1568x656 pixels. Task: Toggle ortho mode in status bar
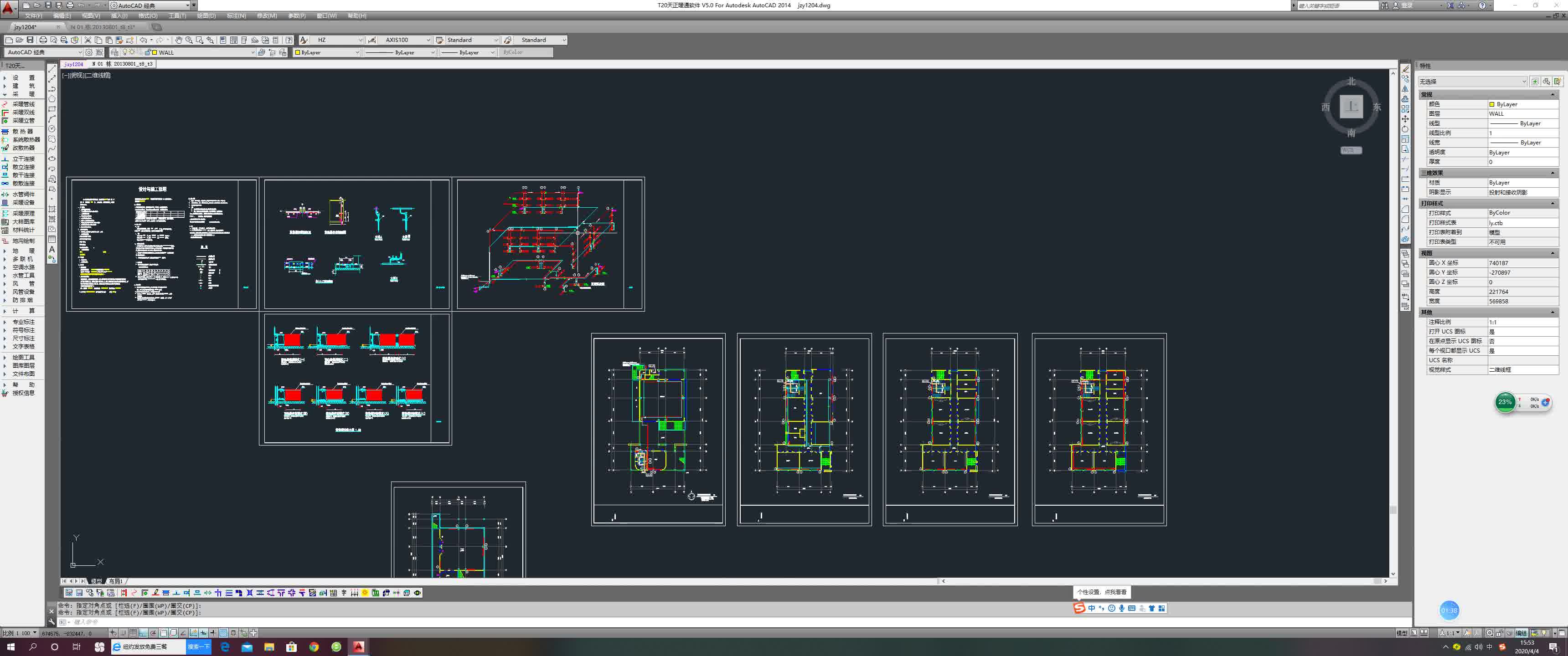pos(143,633)
